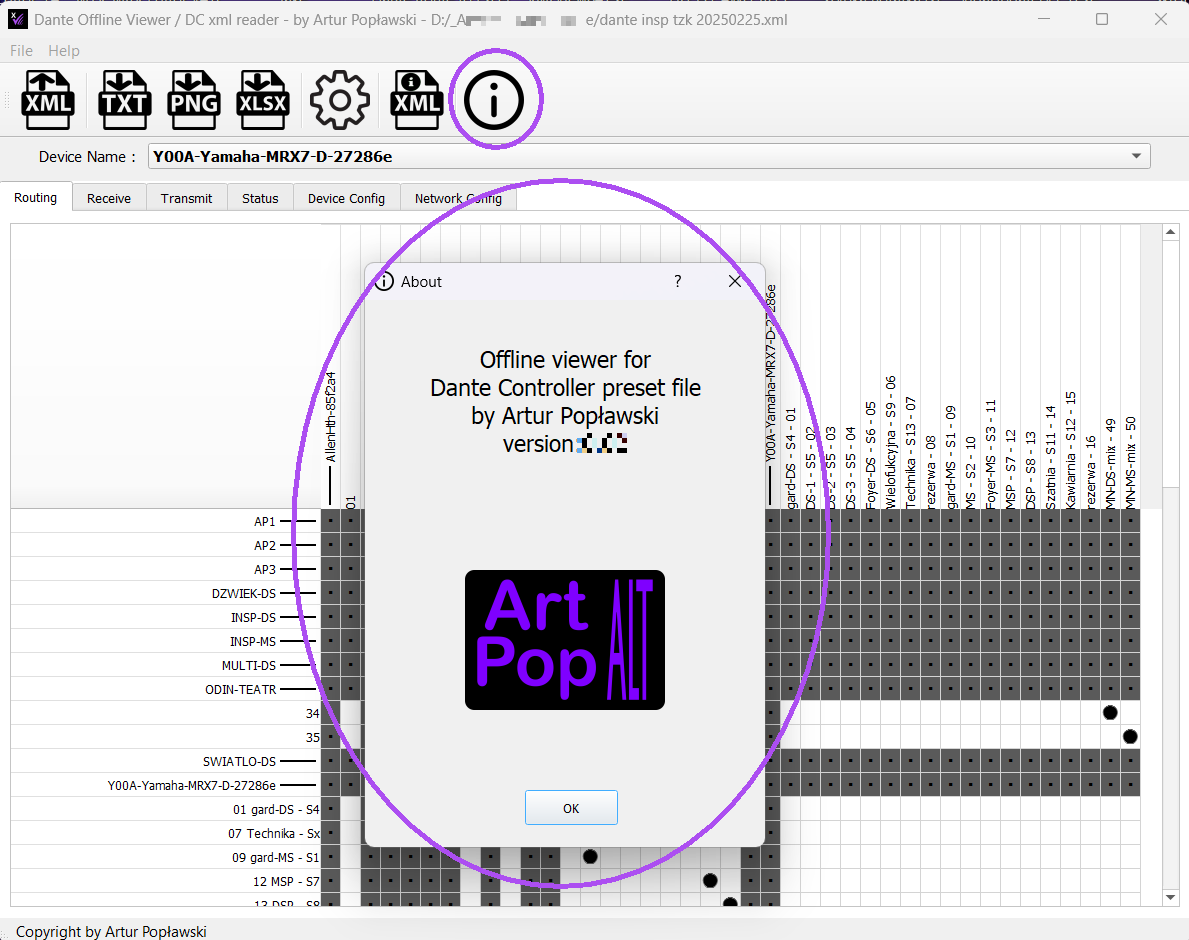Click the row label 35

pyautogui.click(x=312, y=738)
